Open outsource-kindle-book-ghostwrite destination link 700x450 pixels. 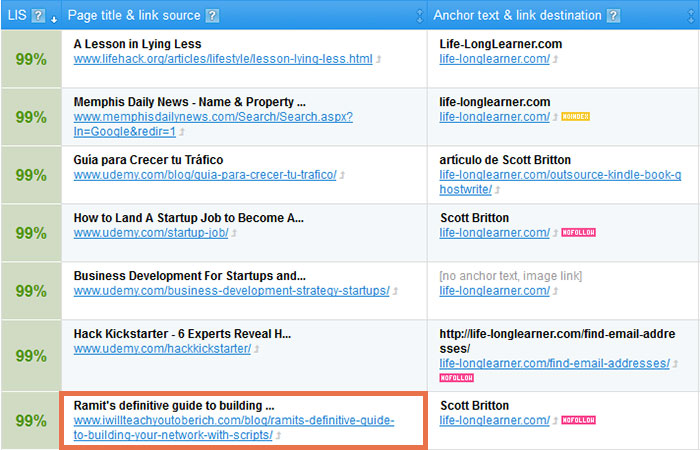560,182
